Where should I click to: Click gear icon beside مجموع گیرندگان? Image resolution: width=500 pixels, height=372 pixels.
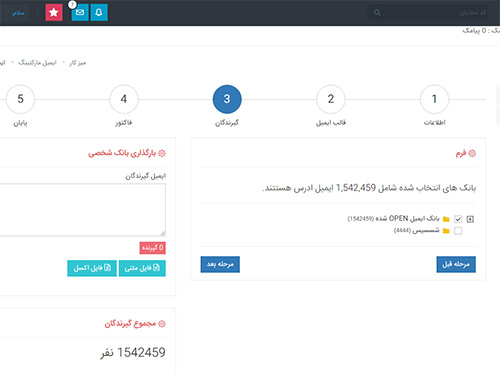click(x=162, y=324)
